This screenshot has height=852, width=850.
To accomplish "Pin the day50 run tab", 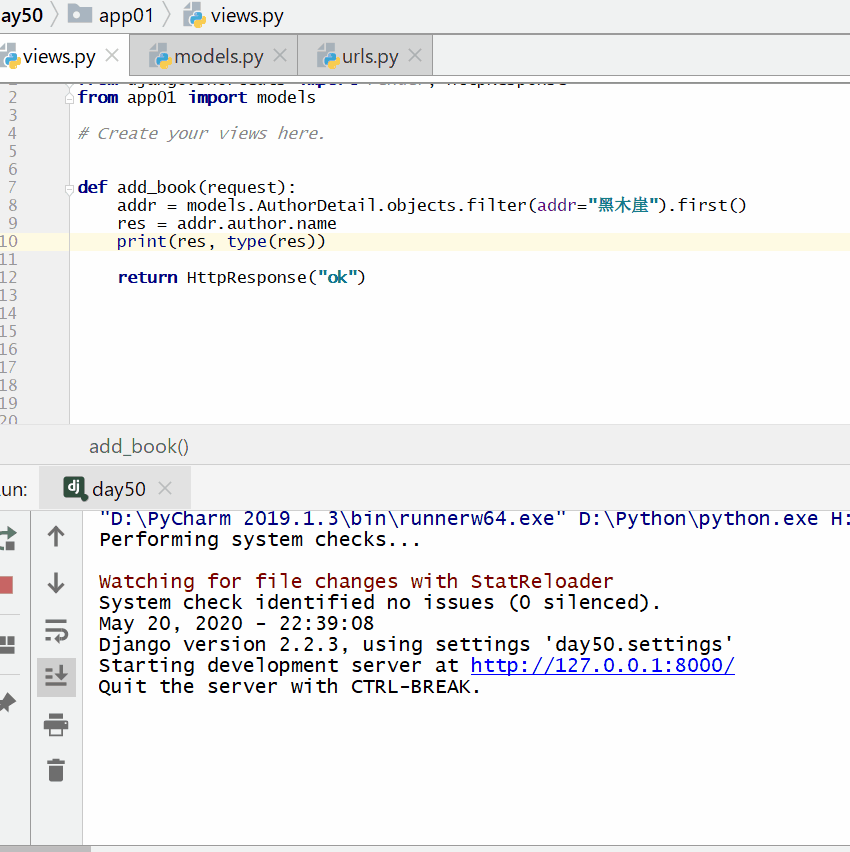I will pyautogui.click(x=6, y=703).
